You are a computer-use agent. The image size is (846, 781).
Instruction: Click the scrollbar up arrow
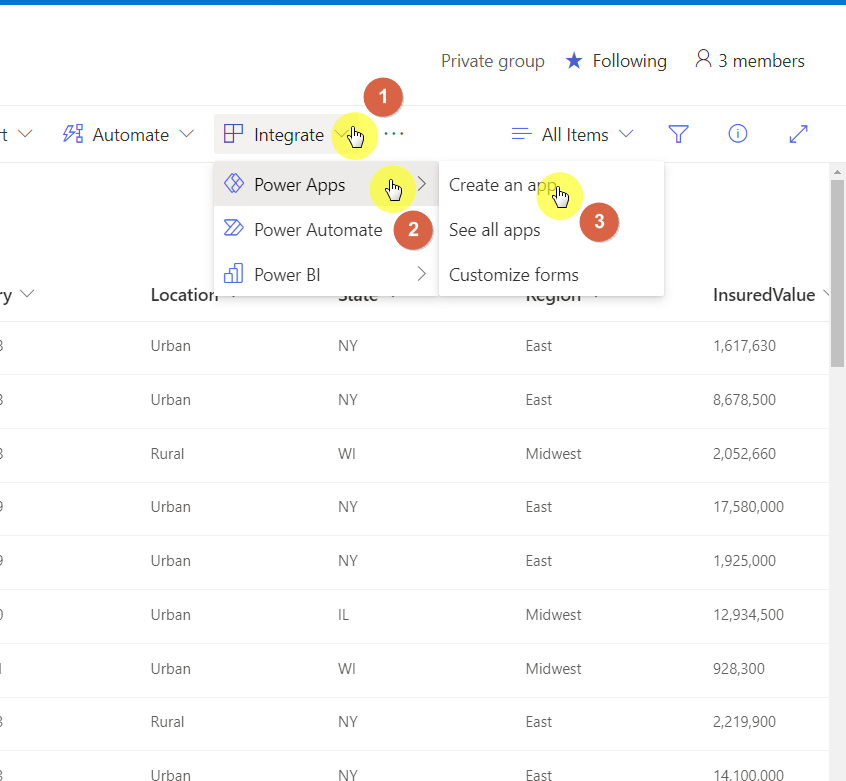(837, 172)
